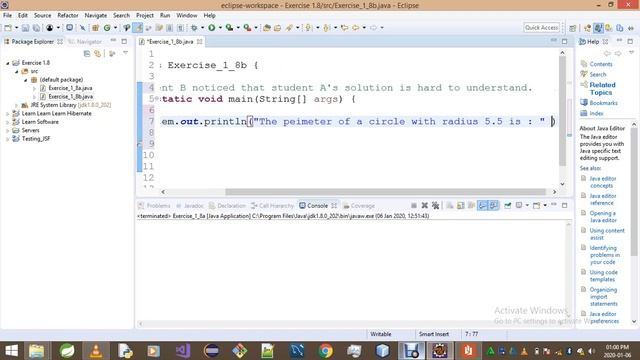Open Chrome from the Windows taskbar
The height and width of the screenshot is (360, 640).
click(325, 351)
